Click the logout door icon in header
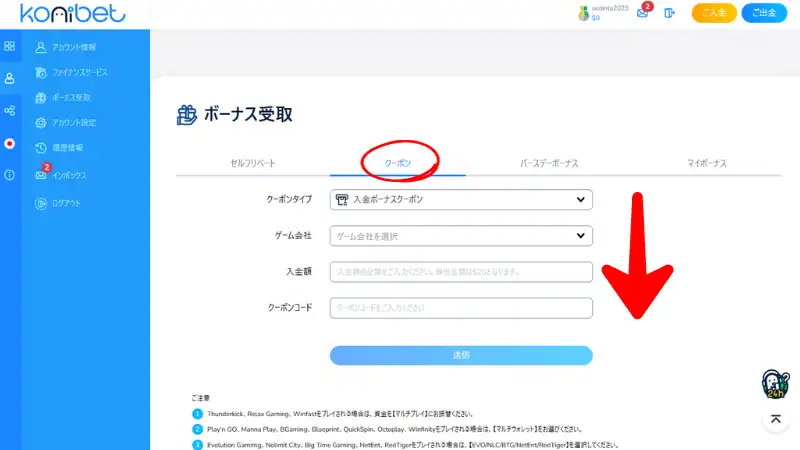This screenshot has height=450, width=800. click(670, 13)
